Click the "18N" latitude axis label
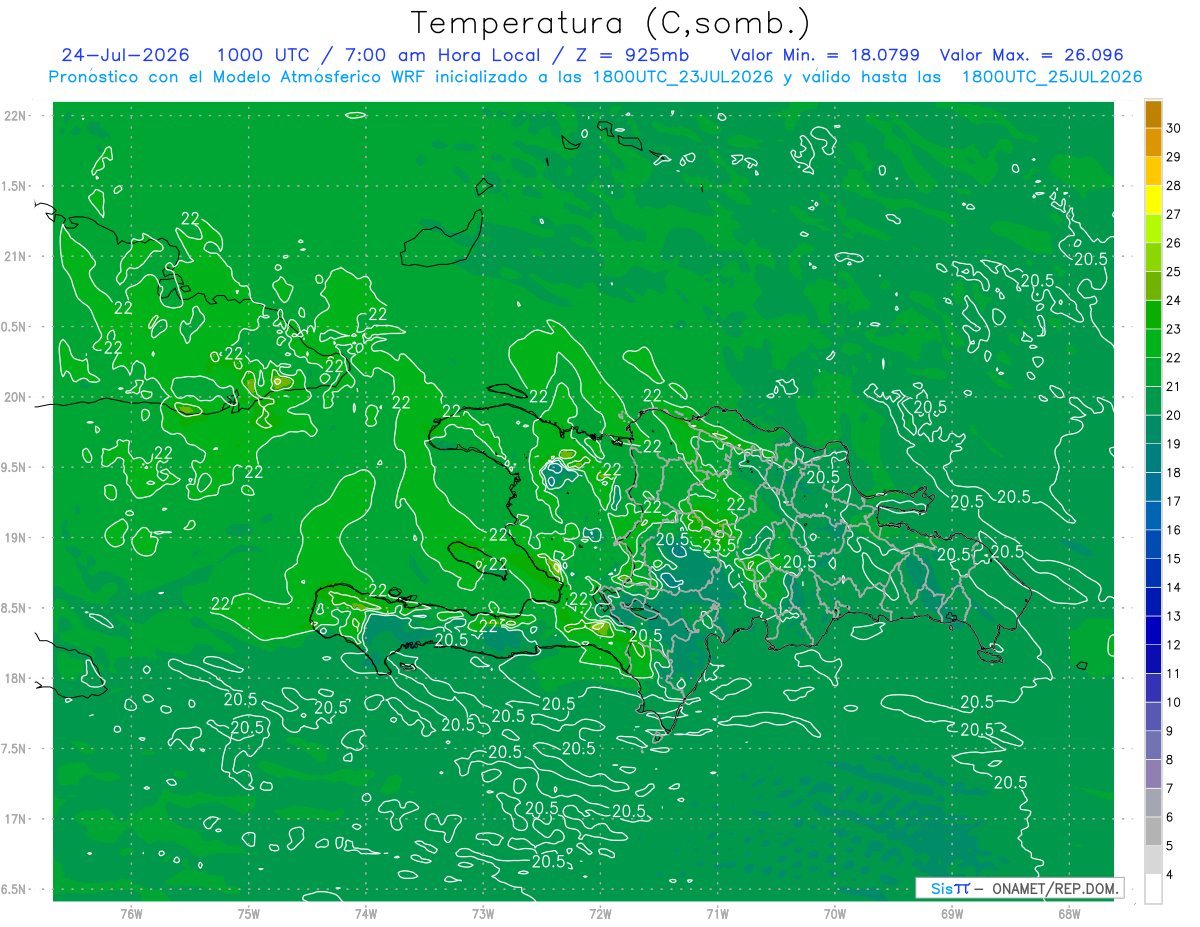The width and height of the screenshot is (1200, 927). pyautogui.click(x=16, y=678)
